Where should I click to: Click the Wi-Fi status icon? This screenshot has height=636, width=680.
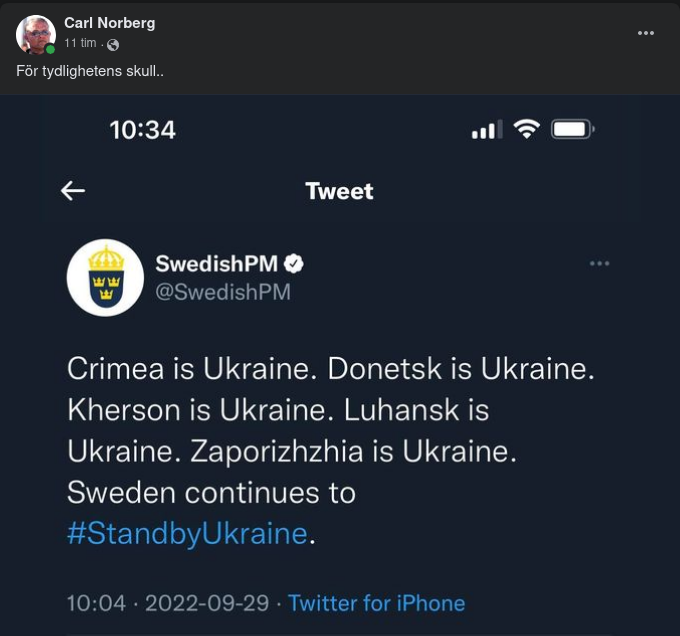pos(526,129)
